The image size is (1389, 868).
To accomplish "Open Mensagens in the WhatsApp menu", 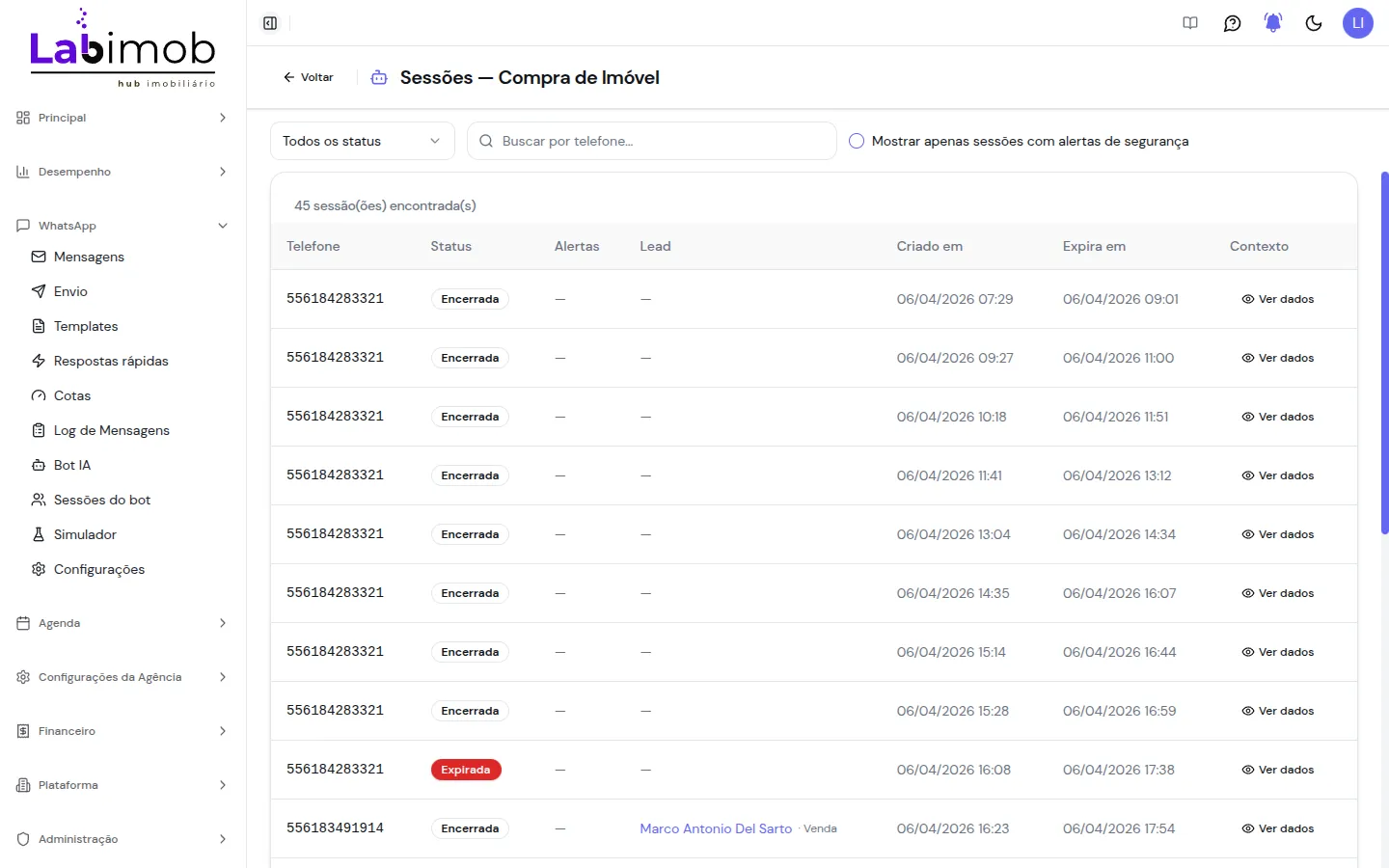I will pyautogui.click(x=89, y=257).
